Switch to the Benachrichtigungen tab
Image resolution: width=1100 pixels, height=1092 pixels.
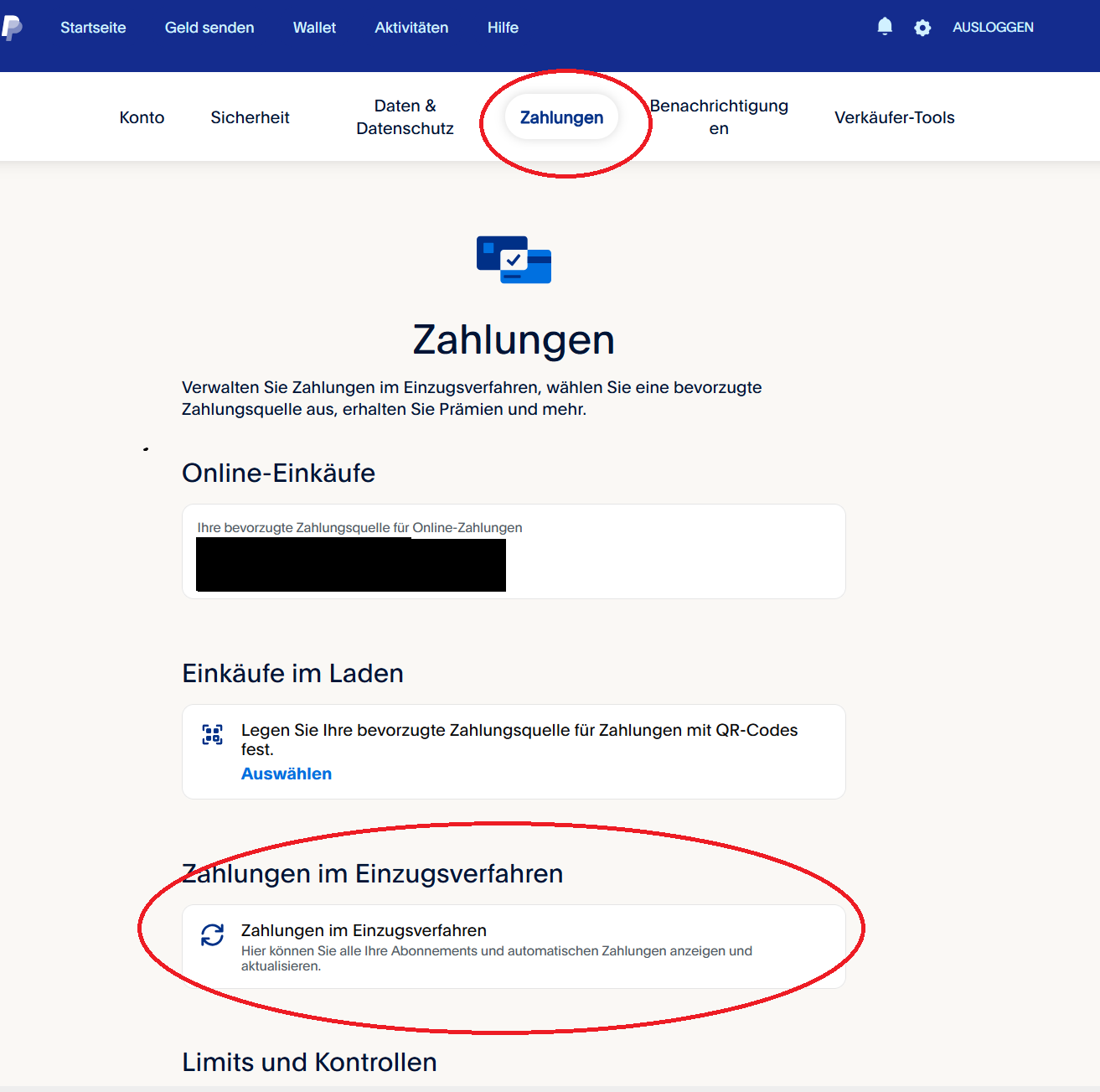(x=719, y=117)
